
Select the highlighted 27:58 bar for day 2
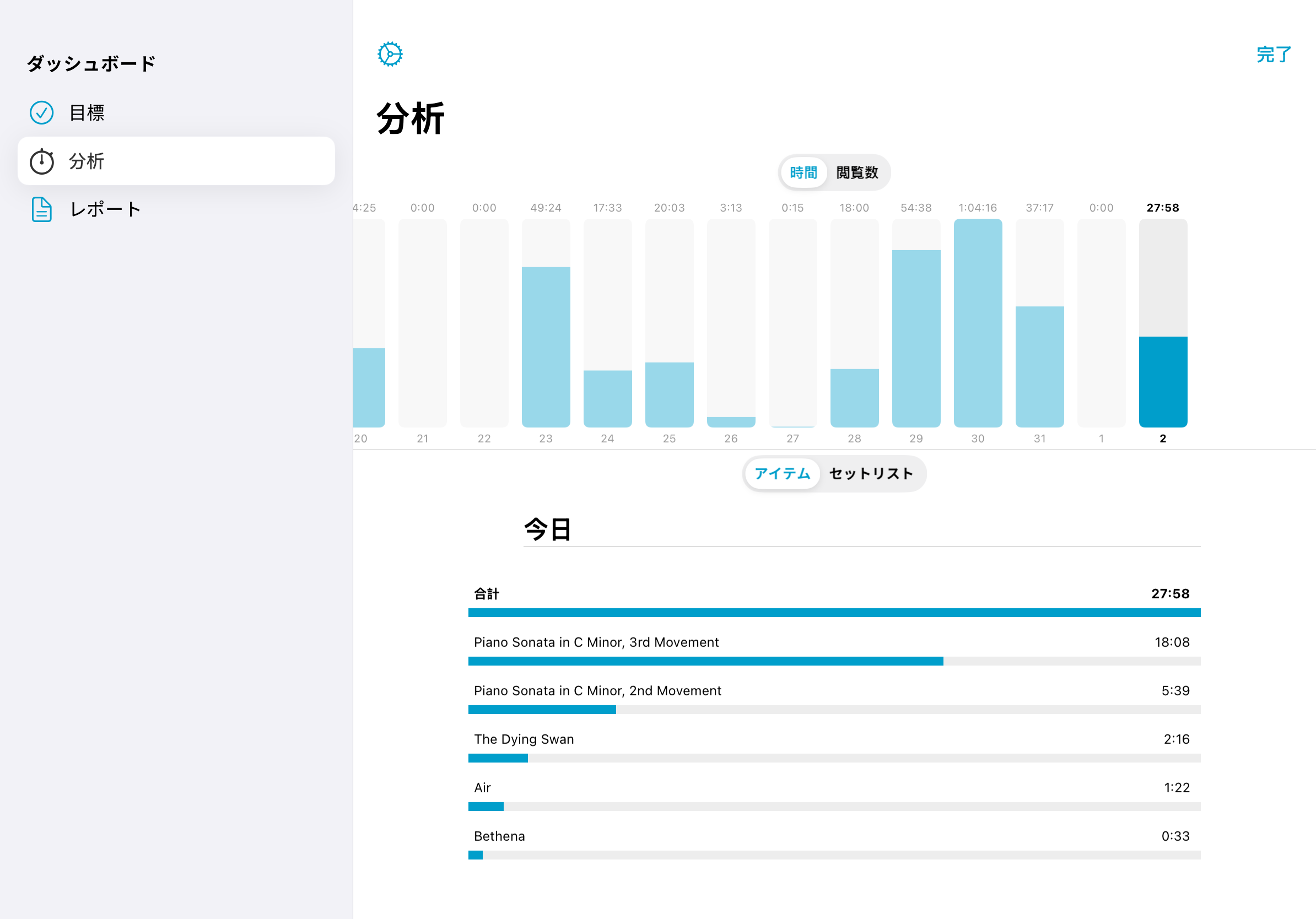click(1163, 323)
